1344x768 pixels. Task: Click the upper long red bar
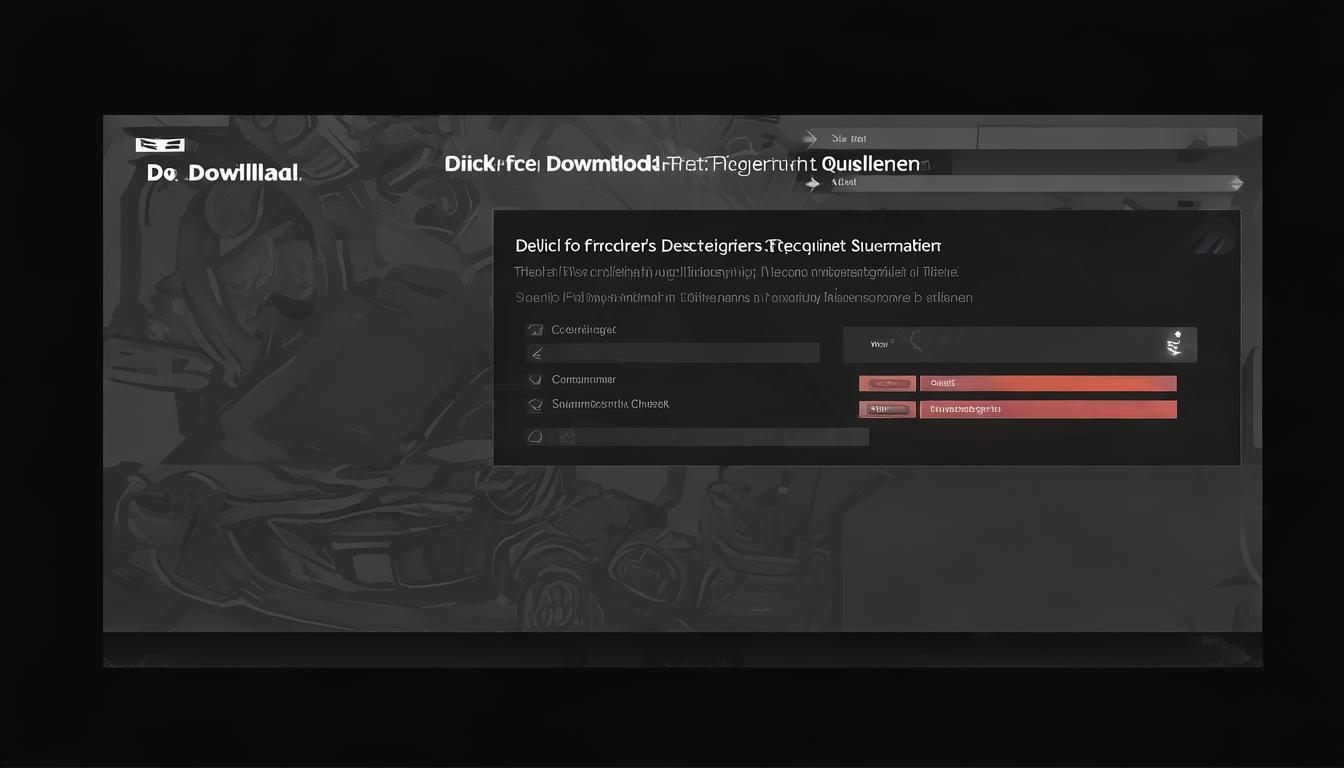click(x=1048, y=383)
